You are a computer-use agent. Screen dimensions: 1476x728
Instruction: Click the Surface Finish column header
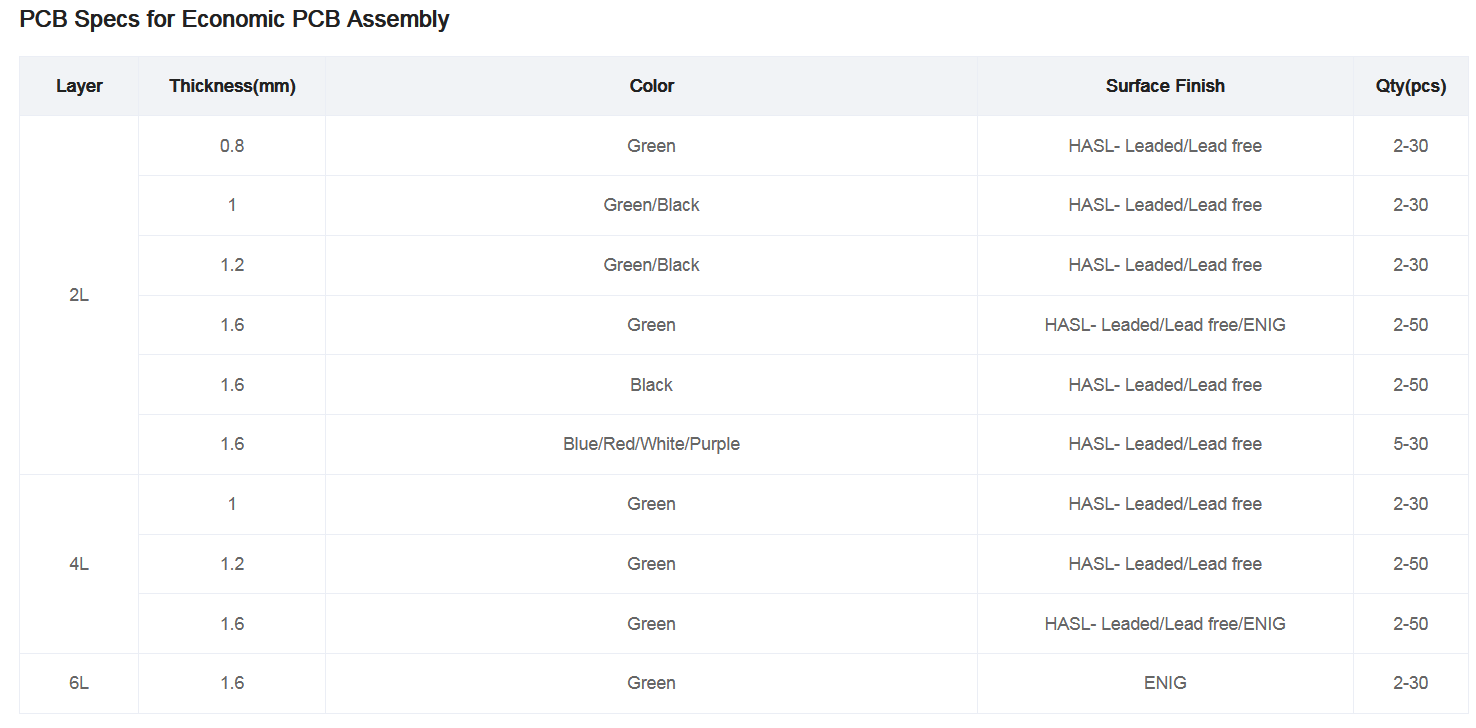point(1165,86)
